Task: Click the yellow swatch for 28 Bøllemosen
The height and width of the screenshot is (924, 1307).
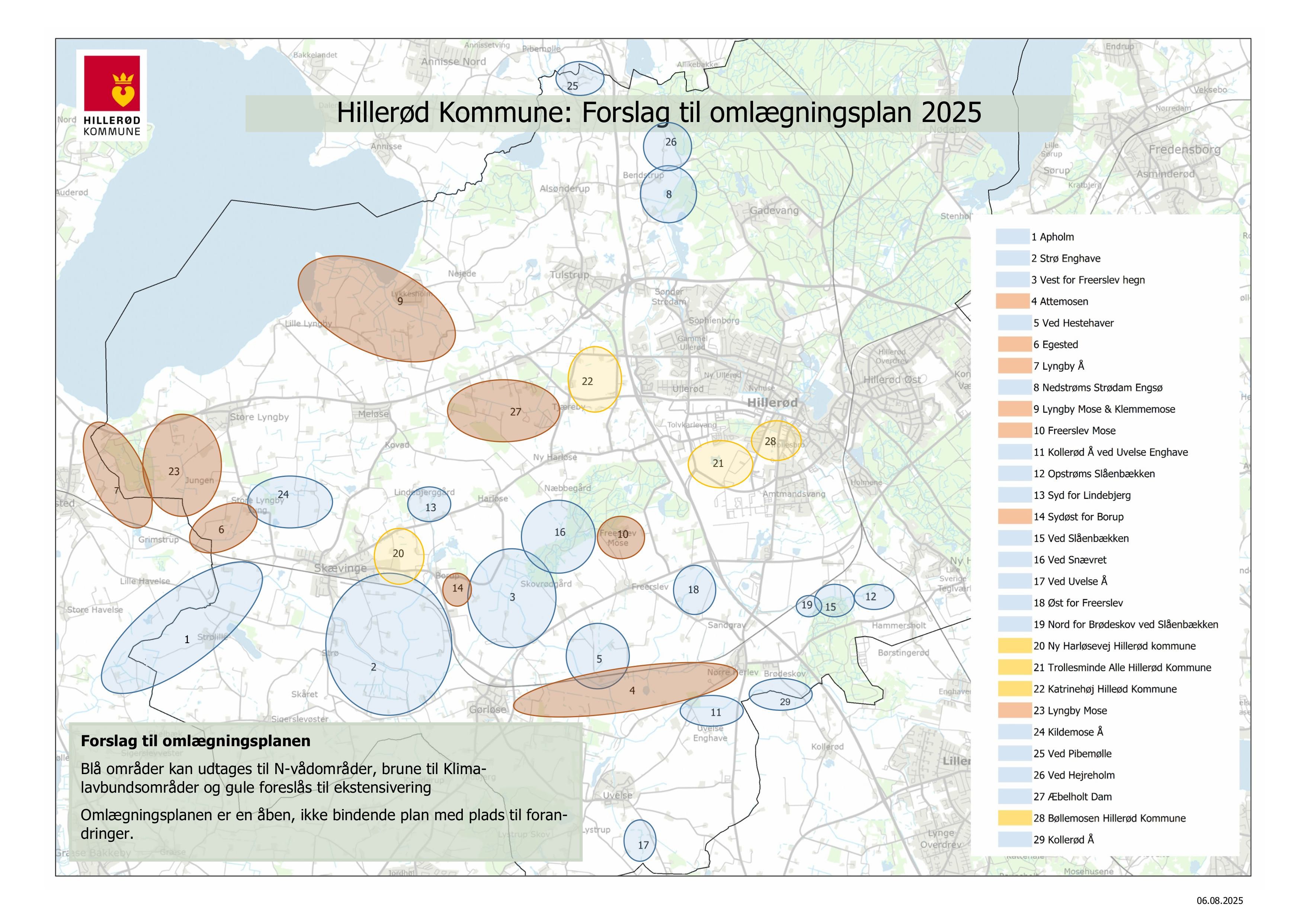Action: point(1015,818)
